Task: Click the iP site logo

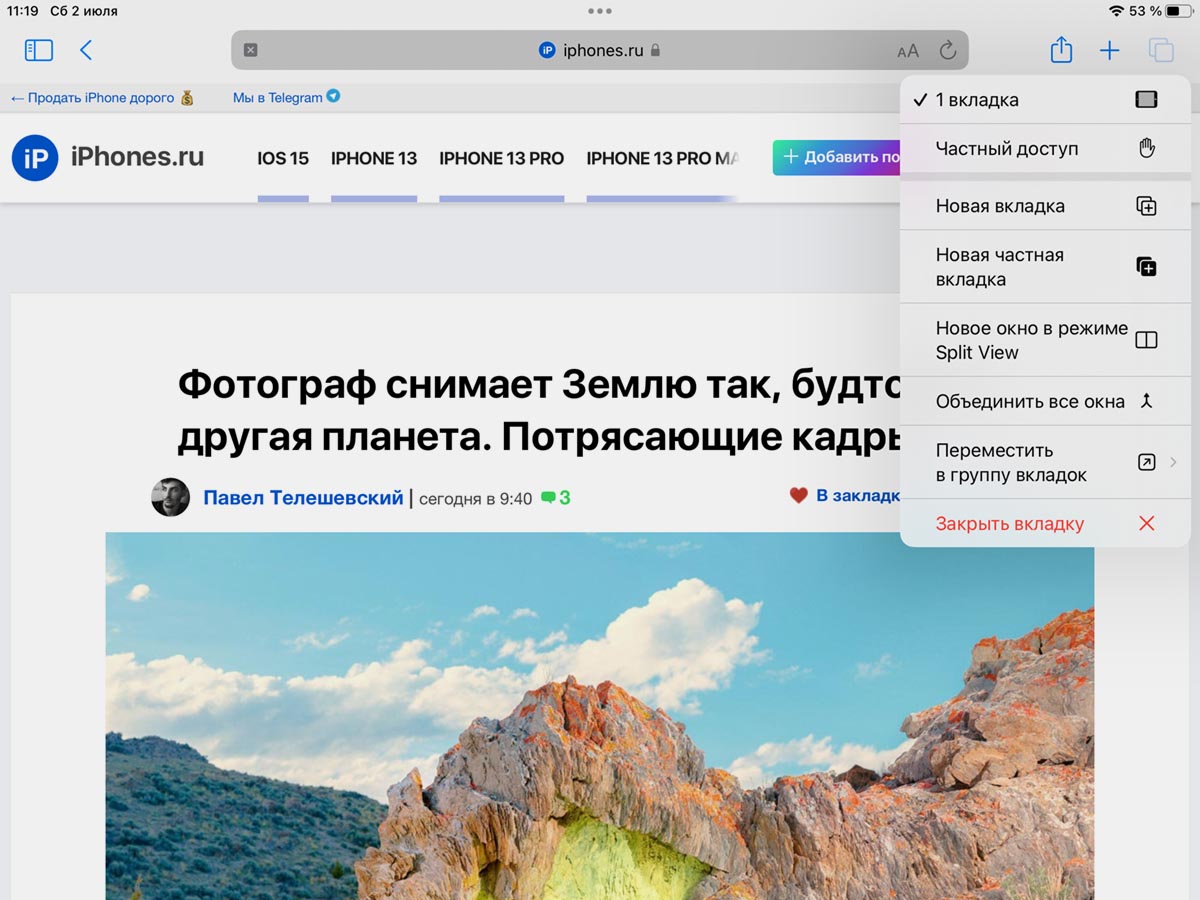Action: pyautogui.click(x=35, y=158)
